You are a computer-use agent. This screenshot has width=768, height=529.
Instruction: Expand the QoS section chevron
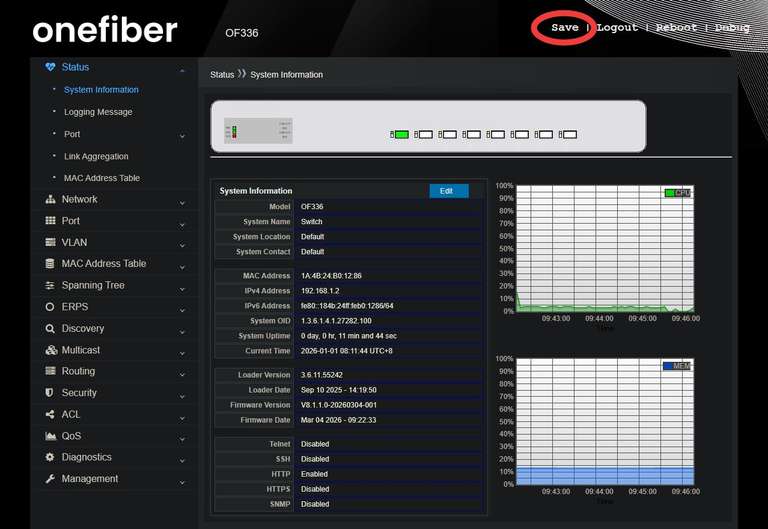182,439
